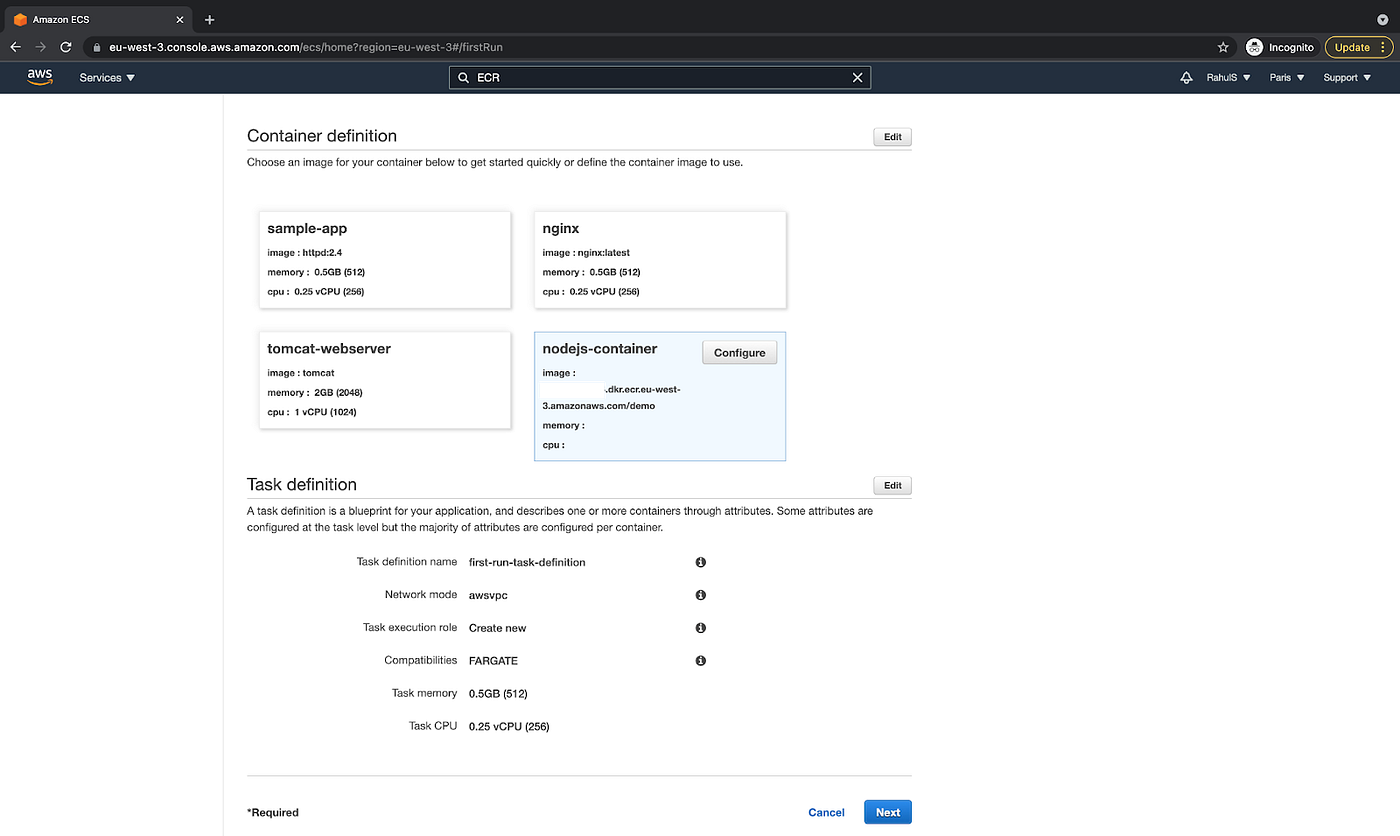Click the lock icon in address bar

click(x=97, y=47)
